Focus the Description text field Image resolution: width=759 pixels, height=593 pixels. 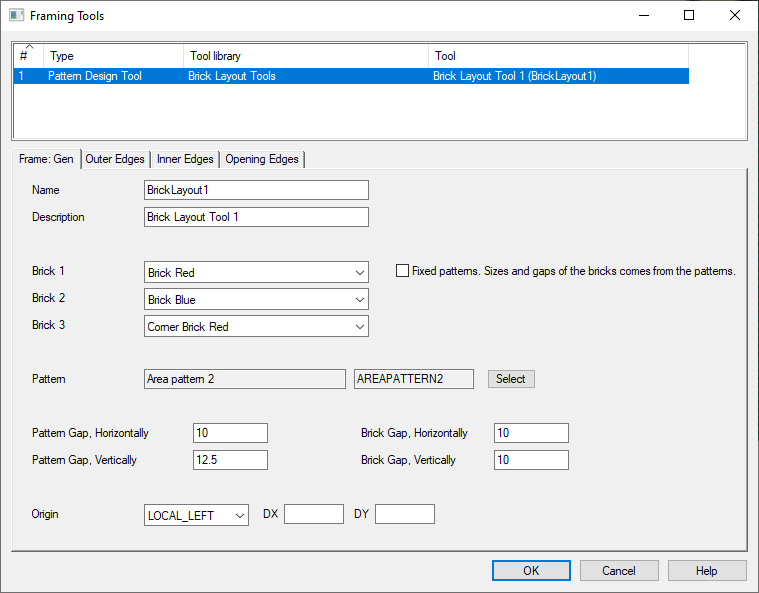(x=256, y=217)
